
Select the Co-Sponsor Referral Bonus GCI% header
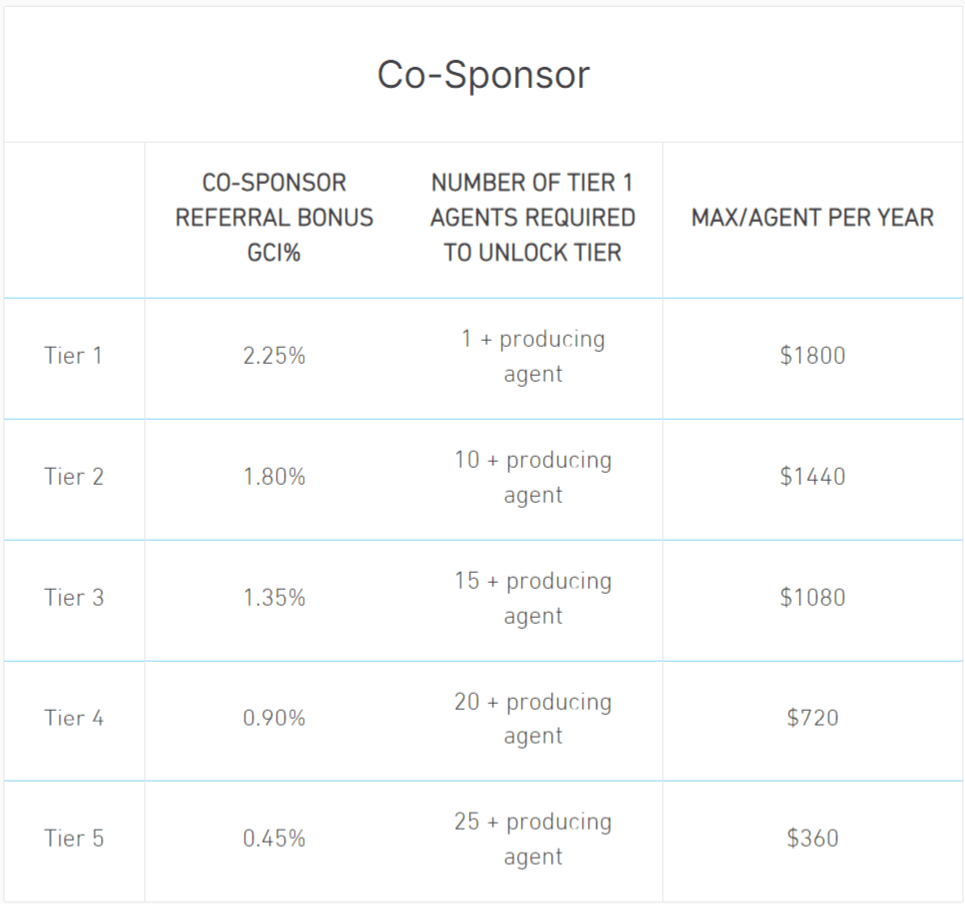click(x=274, y=217)
